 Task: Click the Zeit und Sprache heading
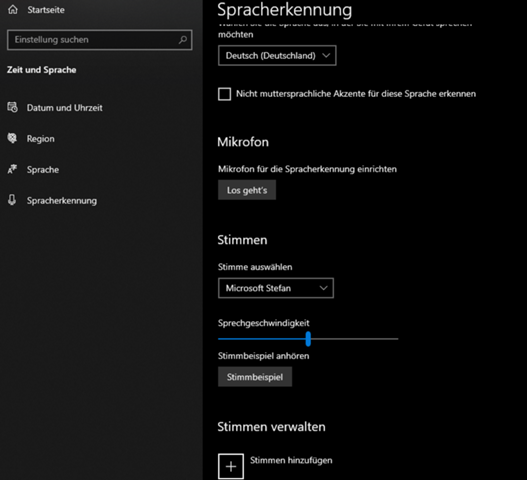coord(42,70)
